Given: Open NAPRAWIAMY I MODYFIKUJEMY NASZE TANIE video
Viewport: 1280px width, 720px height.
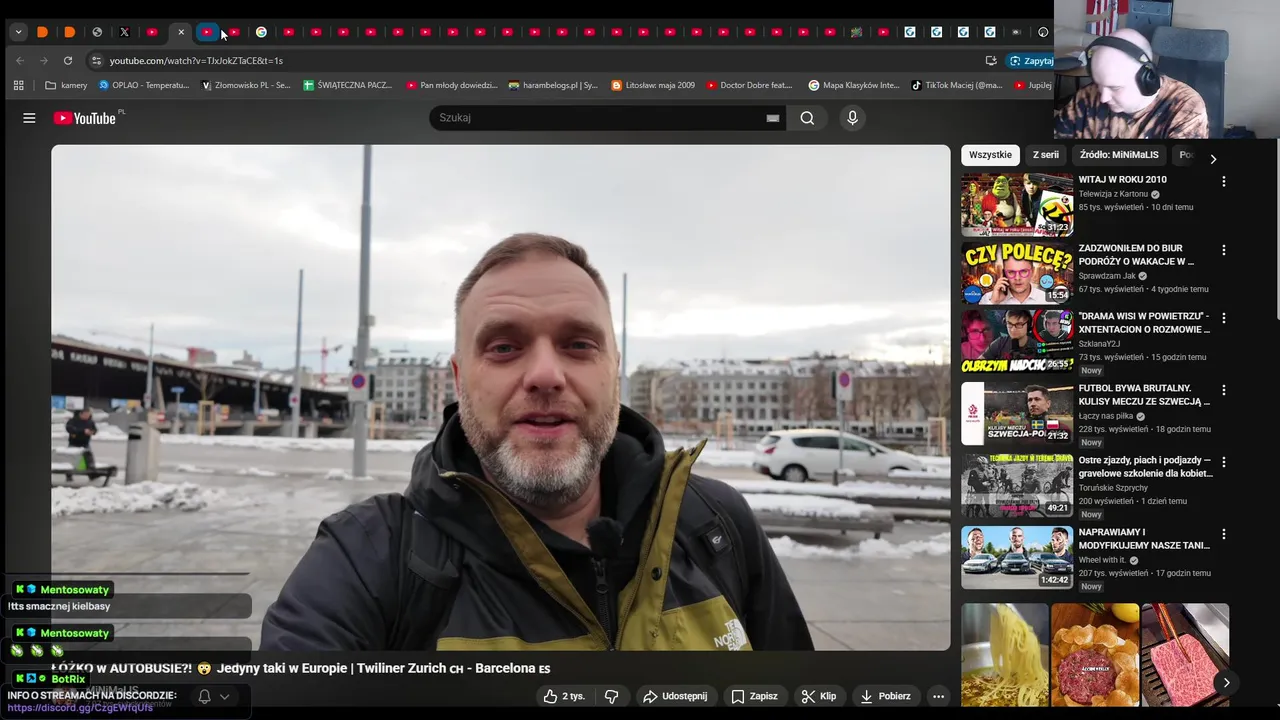Looking at the screenshot, I should 1017,557.
